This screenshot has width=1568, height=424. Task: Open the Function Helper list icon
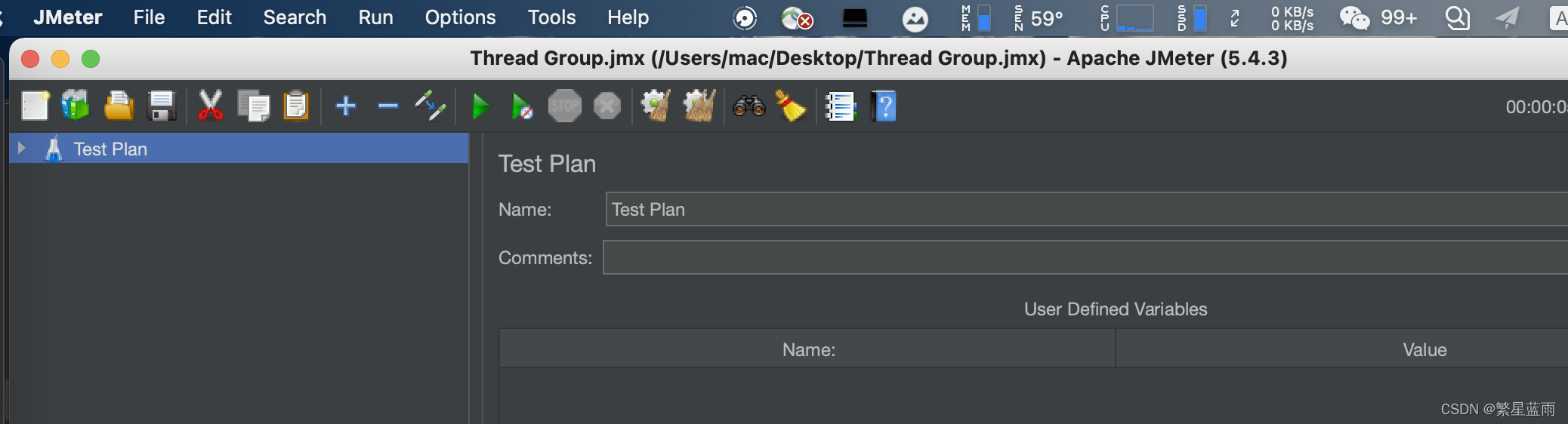pos(840,106)
